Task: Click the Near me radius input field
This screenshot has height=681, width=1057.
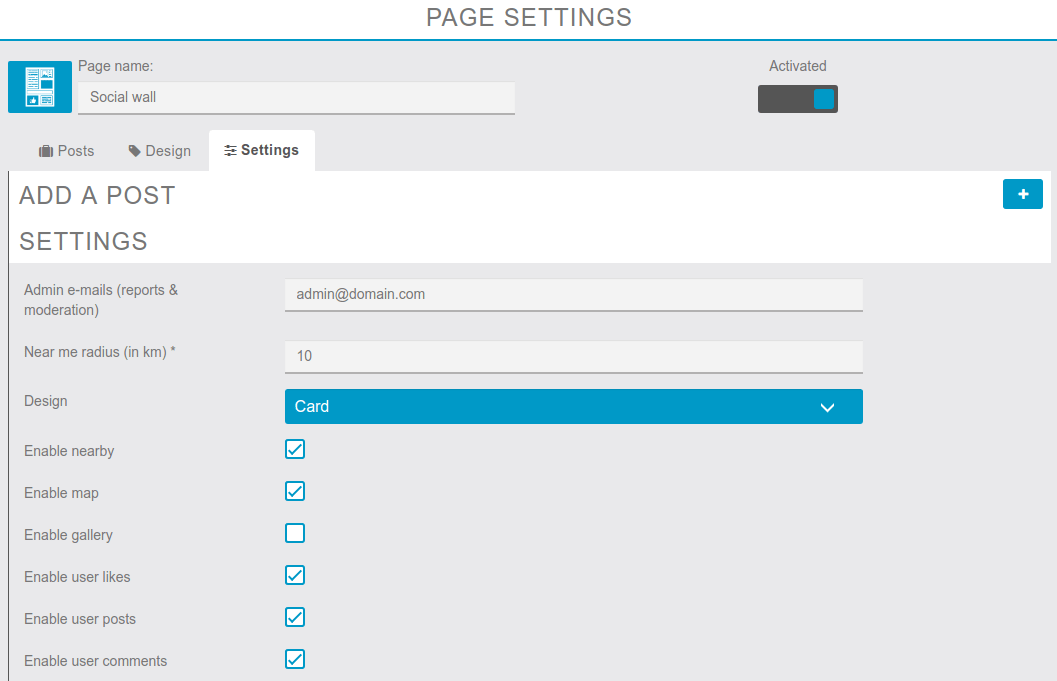Action: pyautogui.click(x=574, y=357)
